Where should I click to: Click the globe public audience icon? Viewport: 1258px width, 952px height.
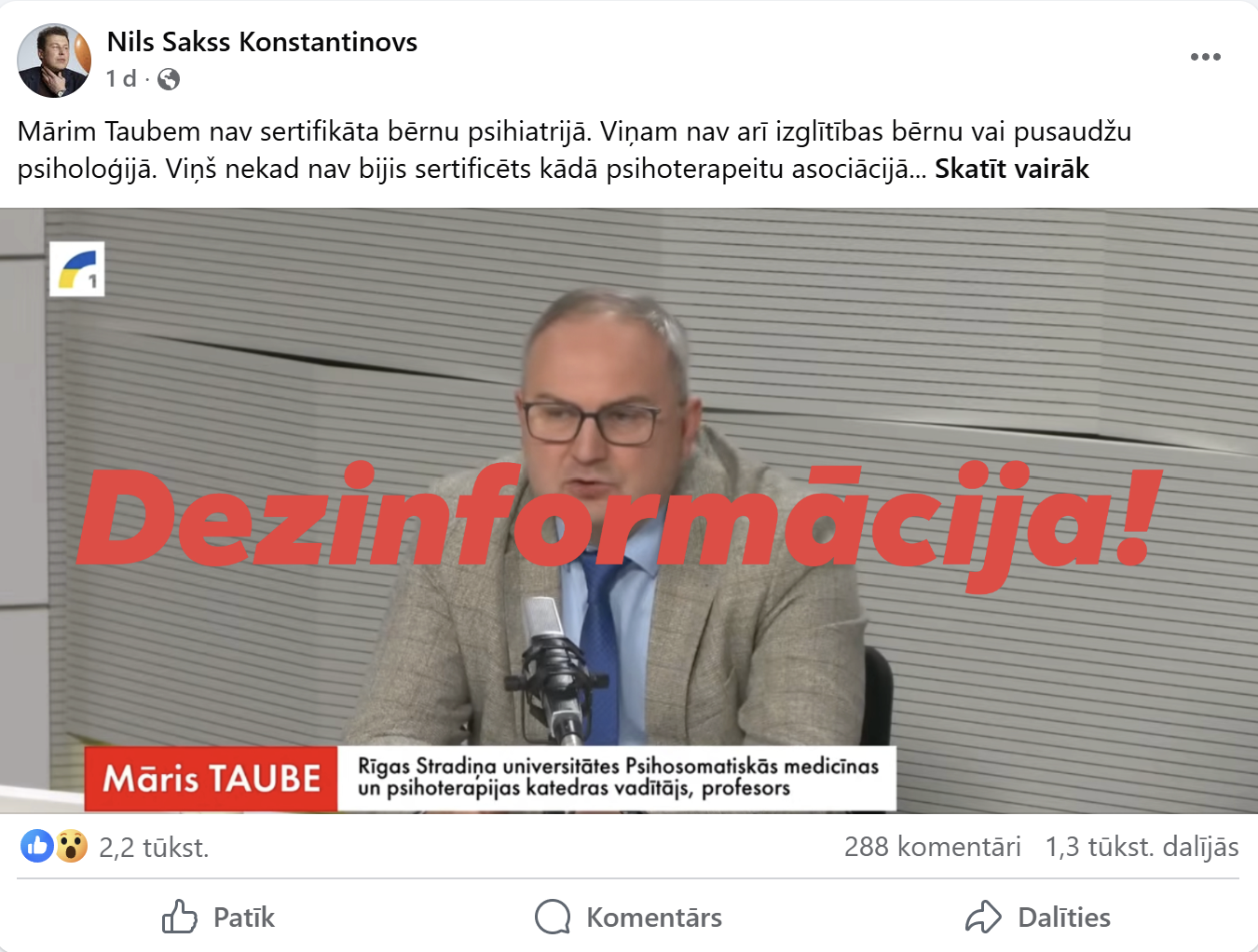pyautogui.click(x=169, y=79)
